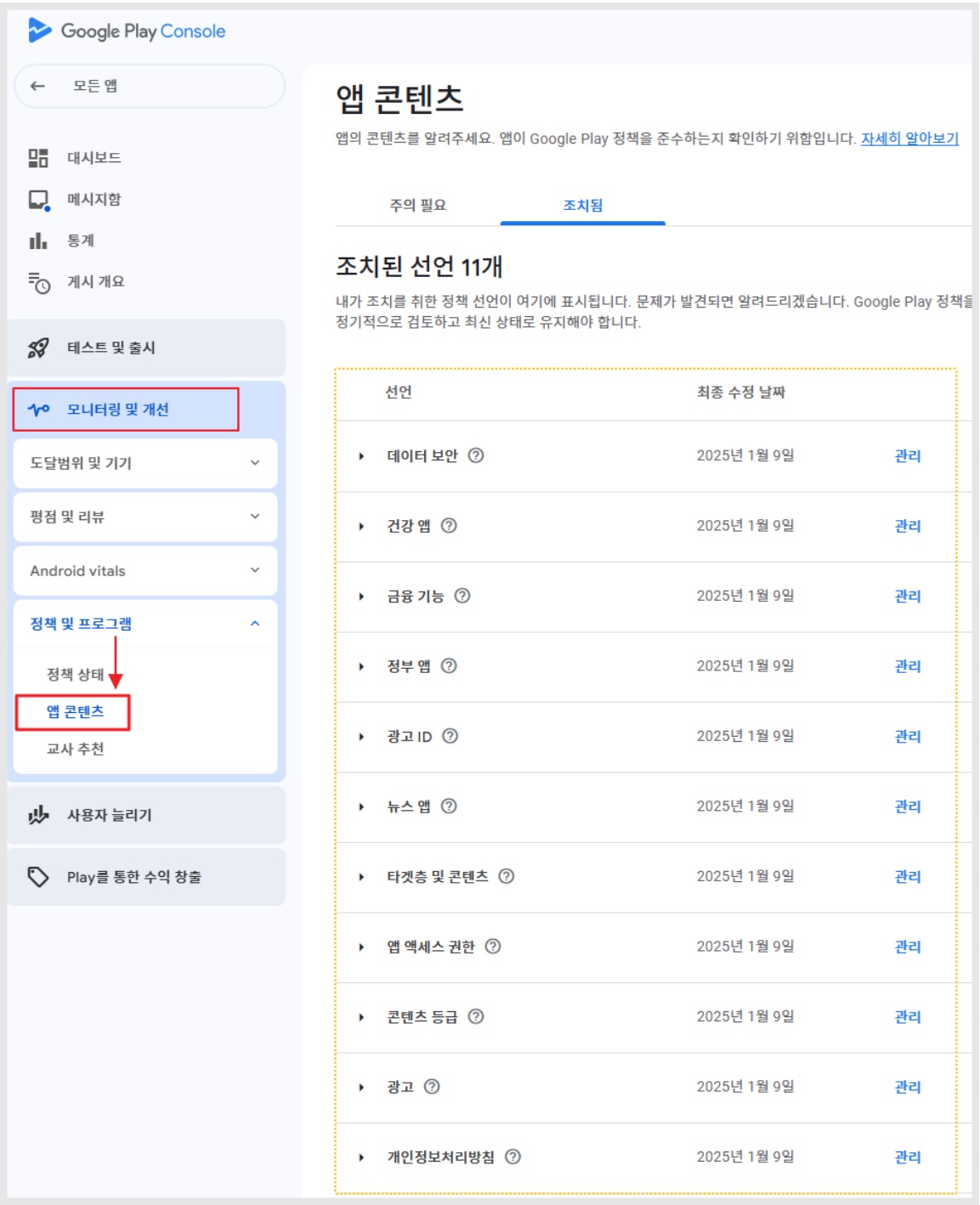Expand the 광고 ID row triangle
This screenshot has width=980, height=1205.
pos(361,737)
